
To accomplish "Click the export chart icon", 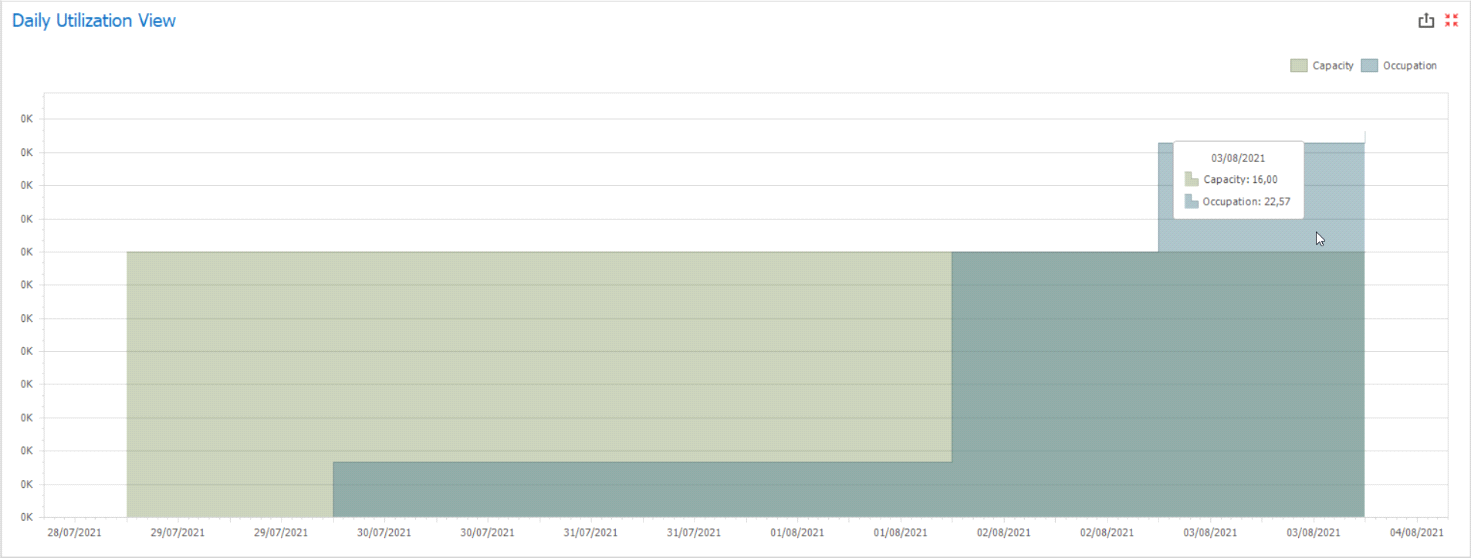I will [x=1426, y=20].
